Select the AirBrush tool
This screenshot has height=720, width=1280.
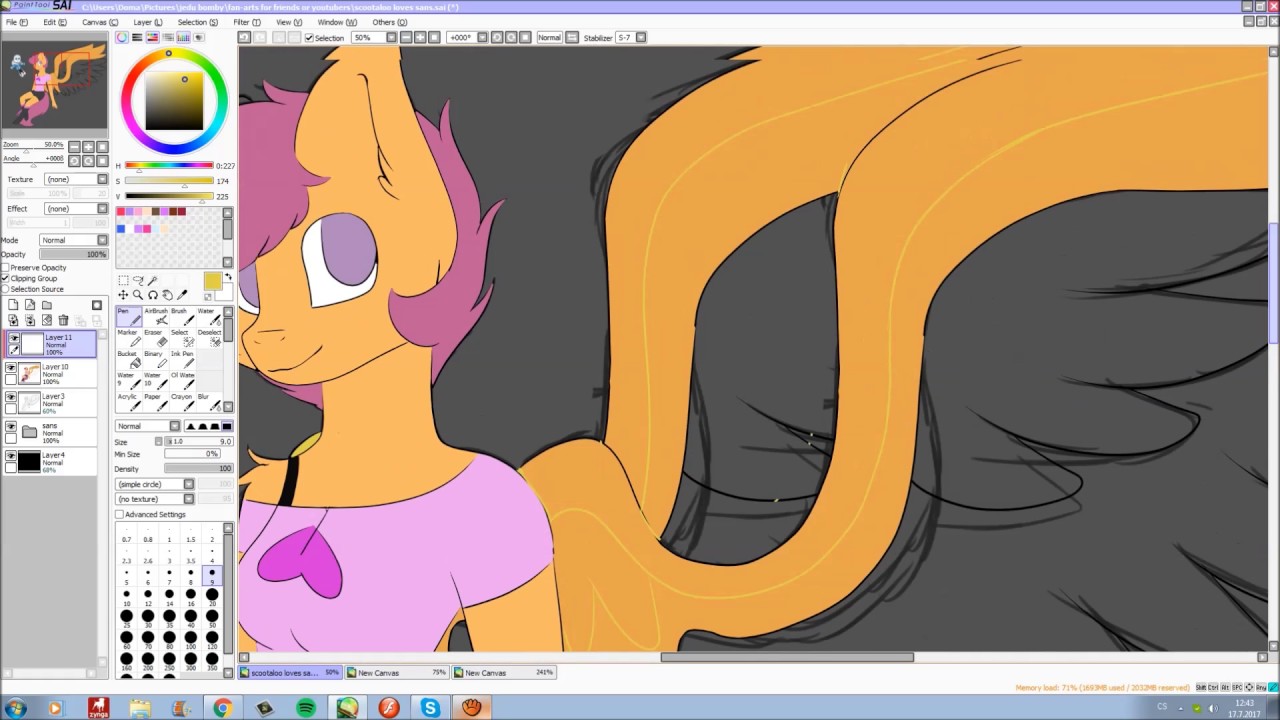155,316
